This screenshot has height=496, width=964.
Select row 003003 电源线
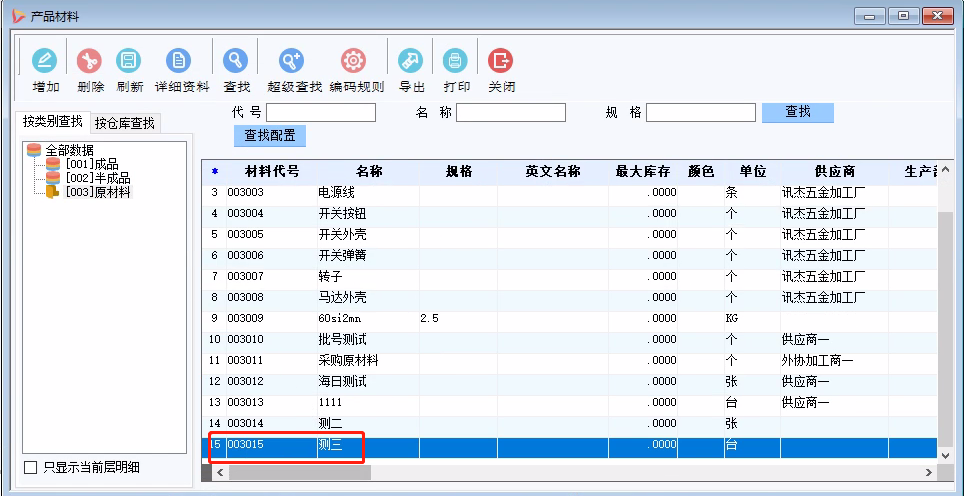(x=569, y=193)
